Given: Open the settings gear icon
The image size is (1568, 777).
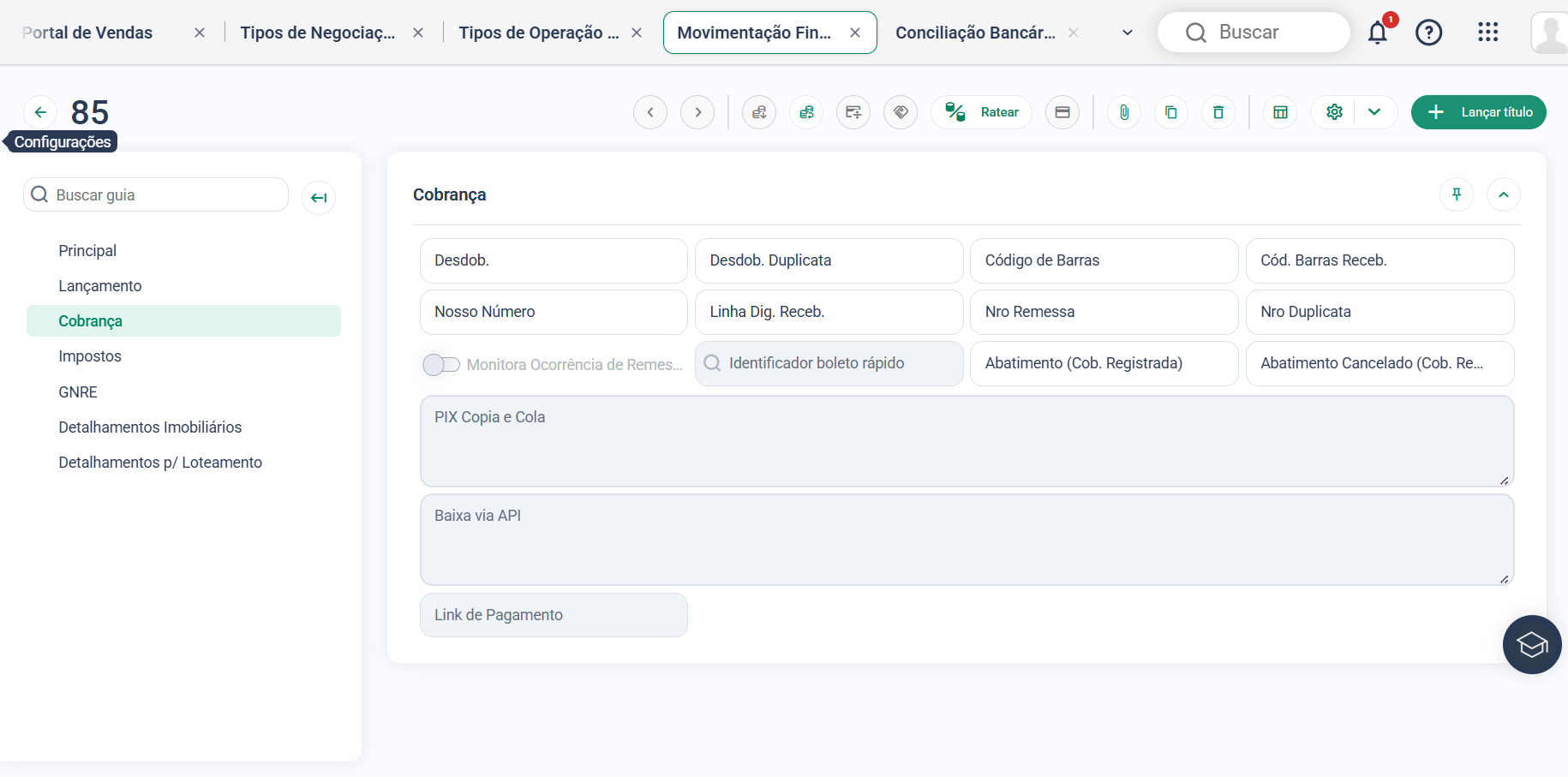Looking at the screenshot, I should [1334, 112].
